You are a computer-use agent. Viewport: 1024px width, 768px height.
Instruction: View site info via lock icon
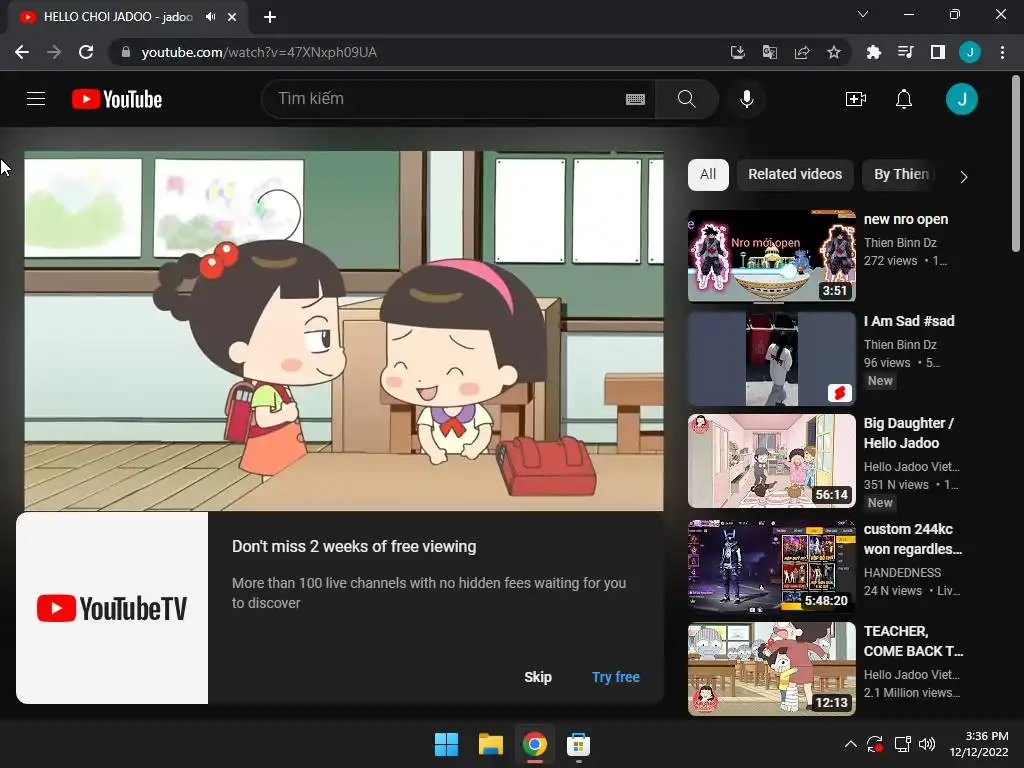click(x=125, y=52)
